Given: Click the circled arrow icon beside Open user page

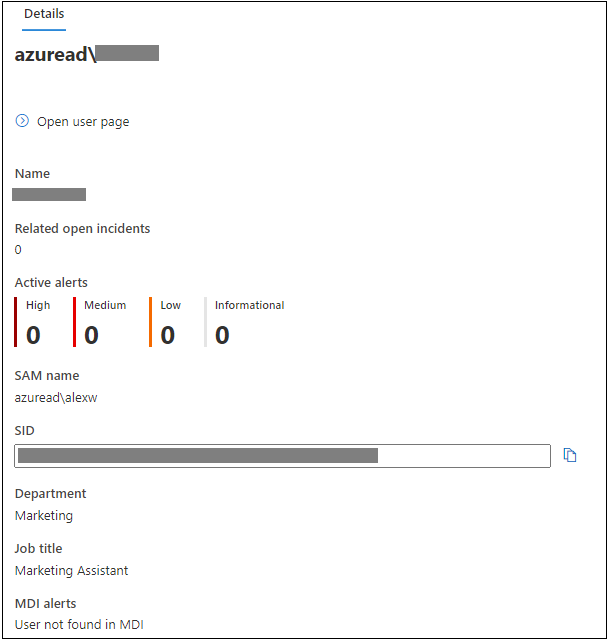Looking at the screenshot, I should click(22, 121).
